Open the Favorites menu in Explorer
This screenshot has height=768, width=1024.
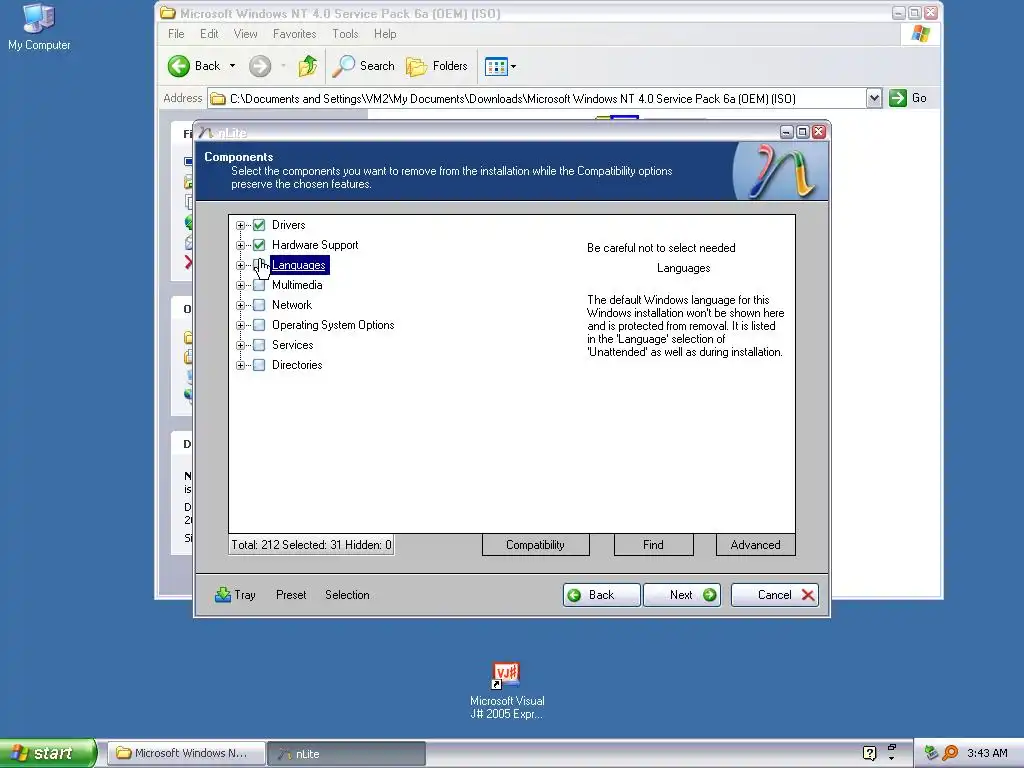(295, 34)
